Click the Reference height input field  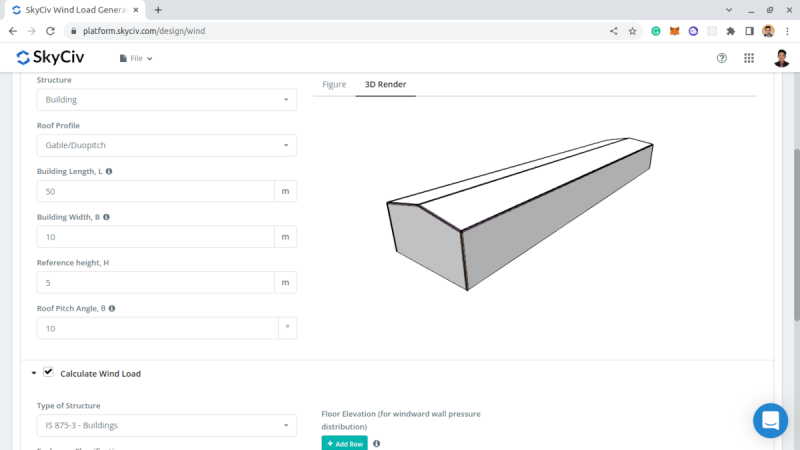click(155, 283)
